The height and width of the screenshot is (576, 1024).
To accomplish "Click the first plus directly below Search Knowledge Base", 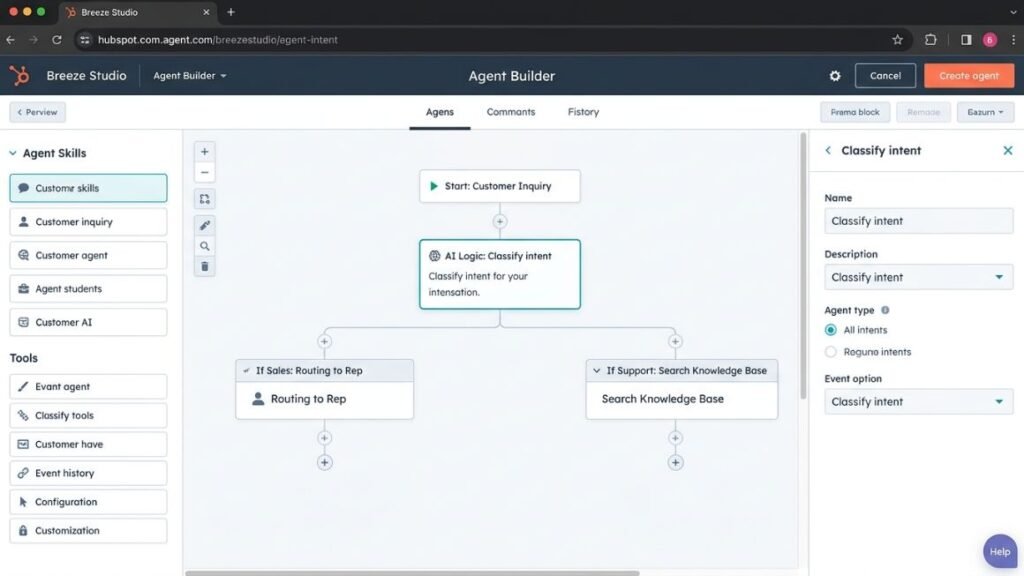I will [675, 438].
